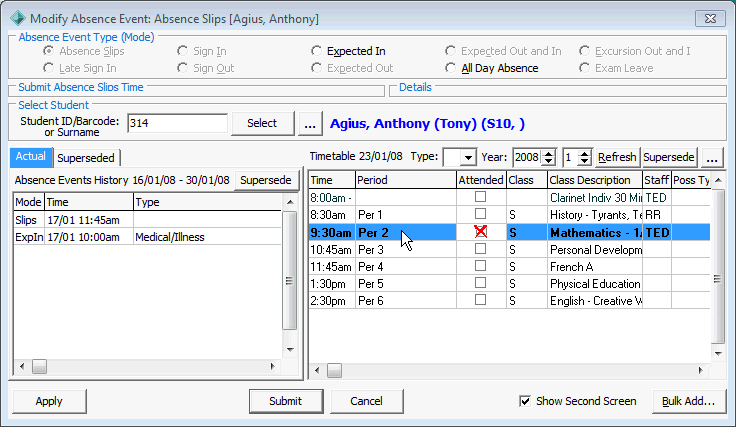
Task: Click the Class Description column header
Action: (x=594, y=180)
